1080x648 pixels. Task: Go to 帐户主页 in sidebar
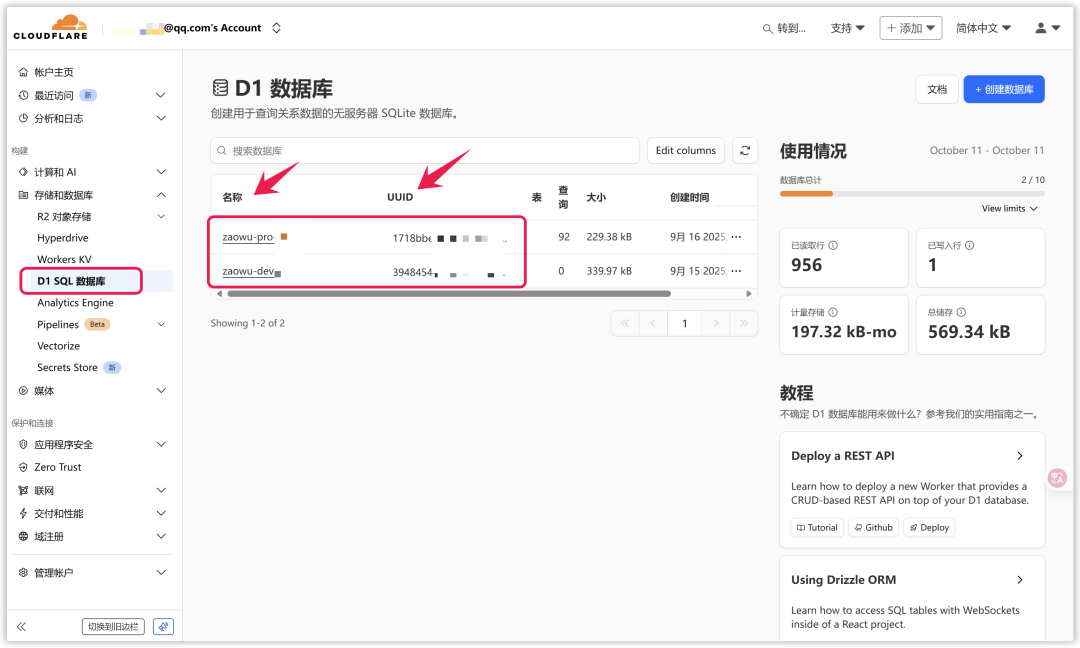click(54, 72)
